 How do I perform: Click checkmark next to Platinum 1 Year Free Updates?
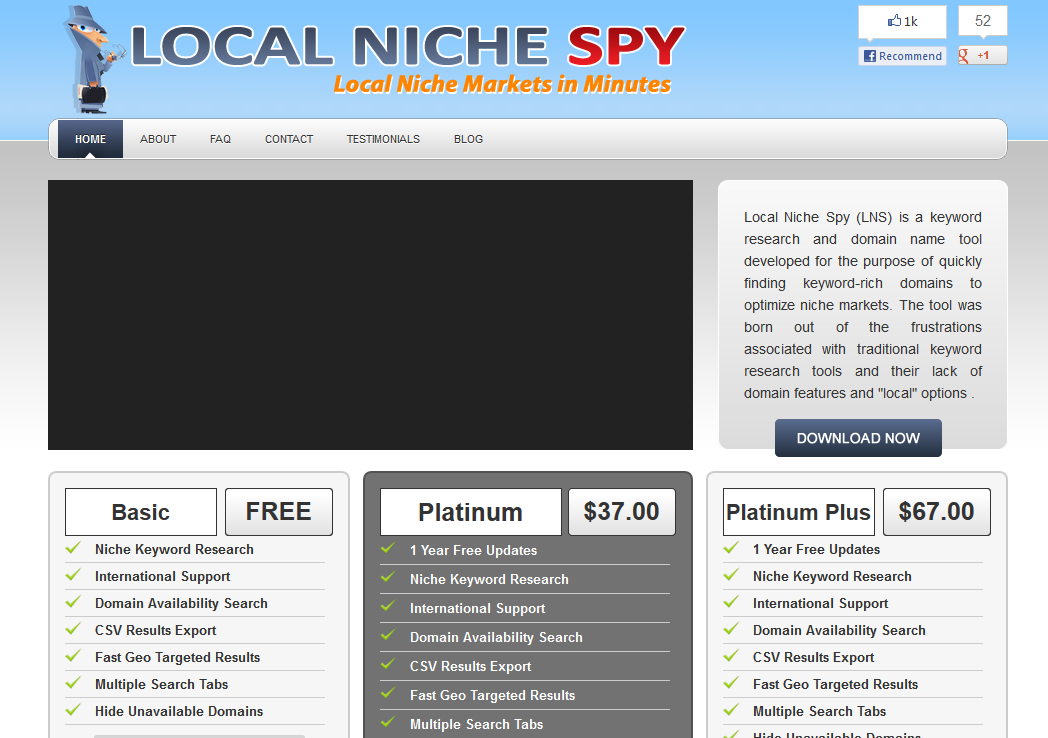point(388,549)
